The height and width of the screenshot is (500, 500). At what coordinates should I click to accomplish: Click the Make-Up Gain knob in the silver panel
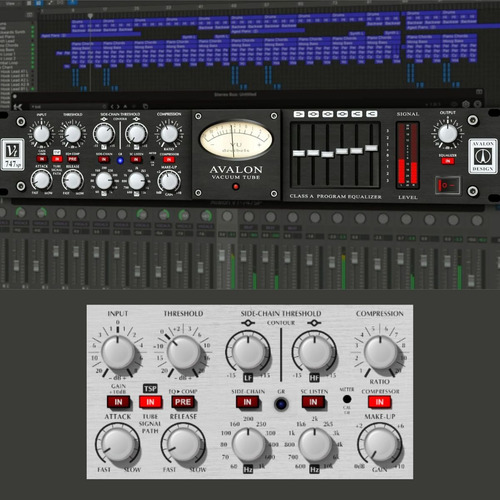click(x=380, y=445)
